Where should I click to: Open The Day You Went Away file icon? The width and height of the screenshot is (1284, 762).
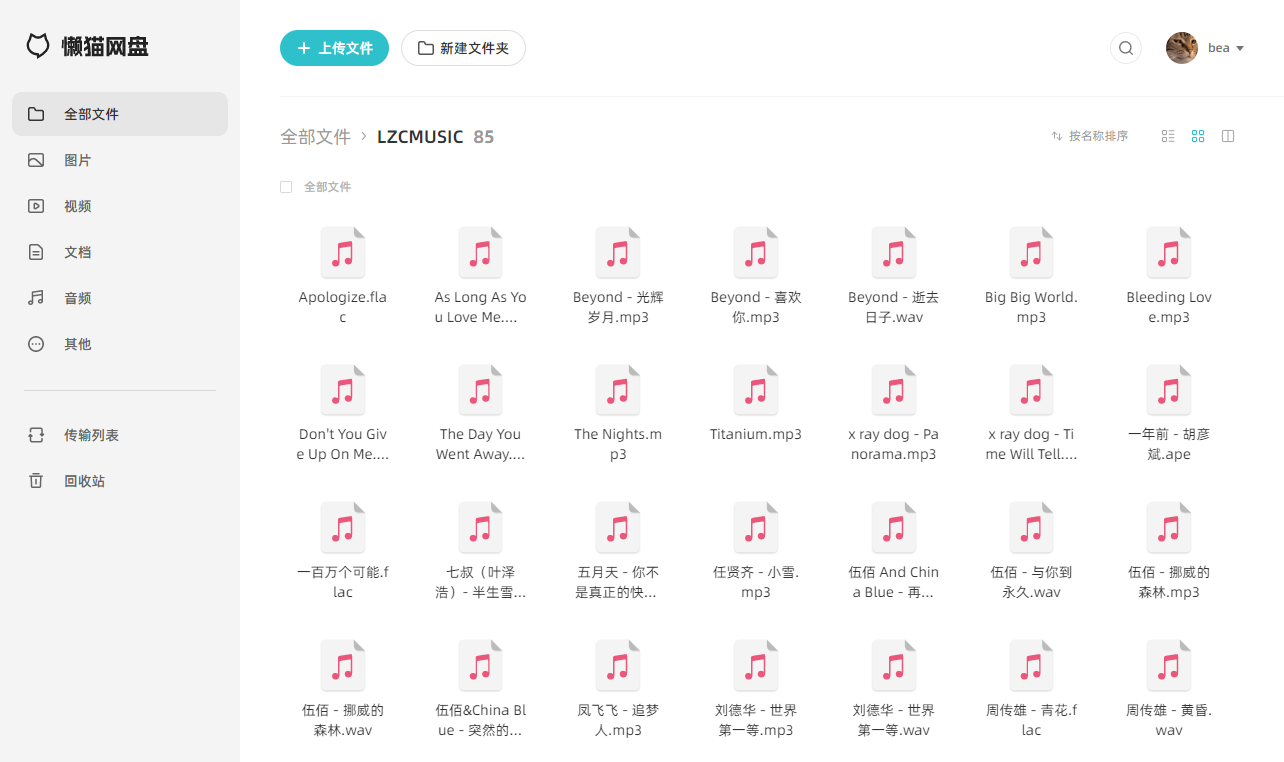480,390
